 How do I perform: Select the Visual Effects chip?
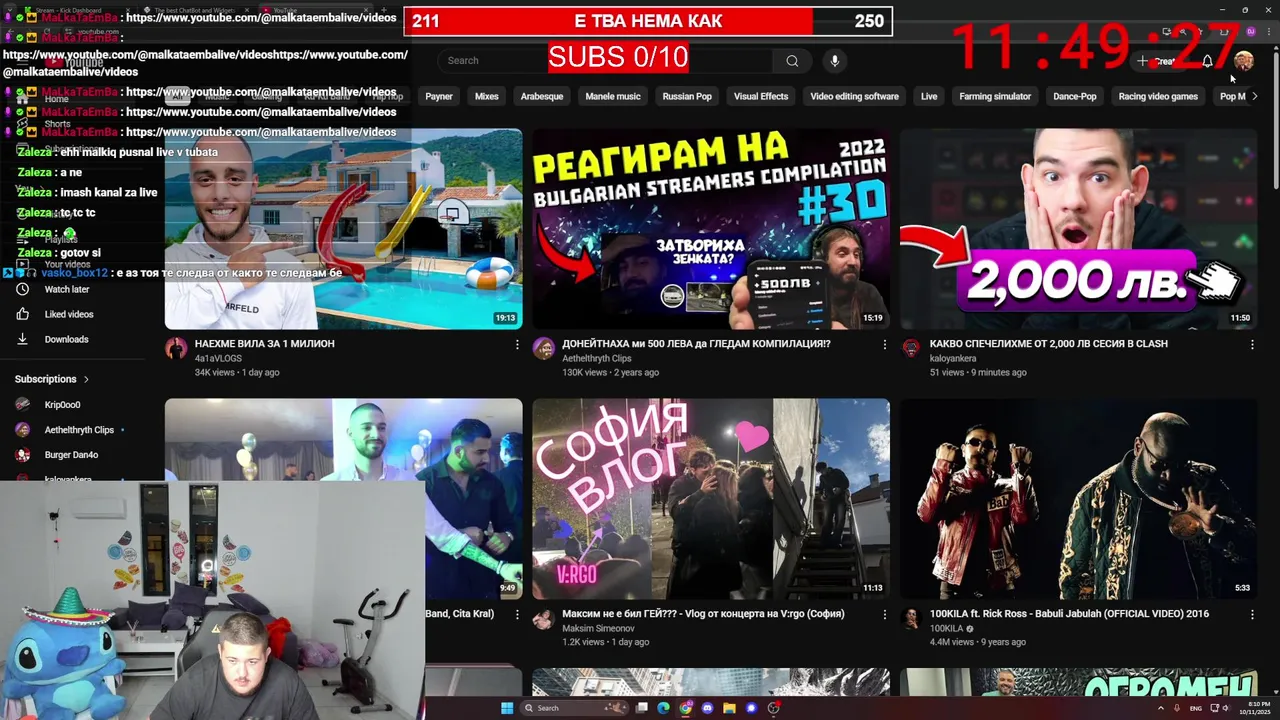(761, 96)
